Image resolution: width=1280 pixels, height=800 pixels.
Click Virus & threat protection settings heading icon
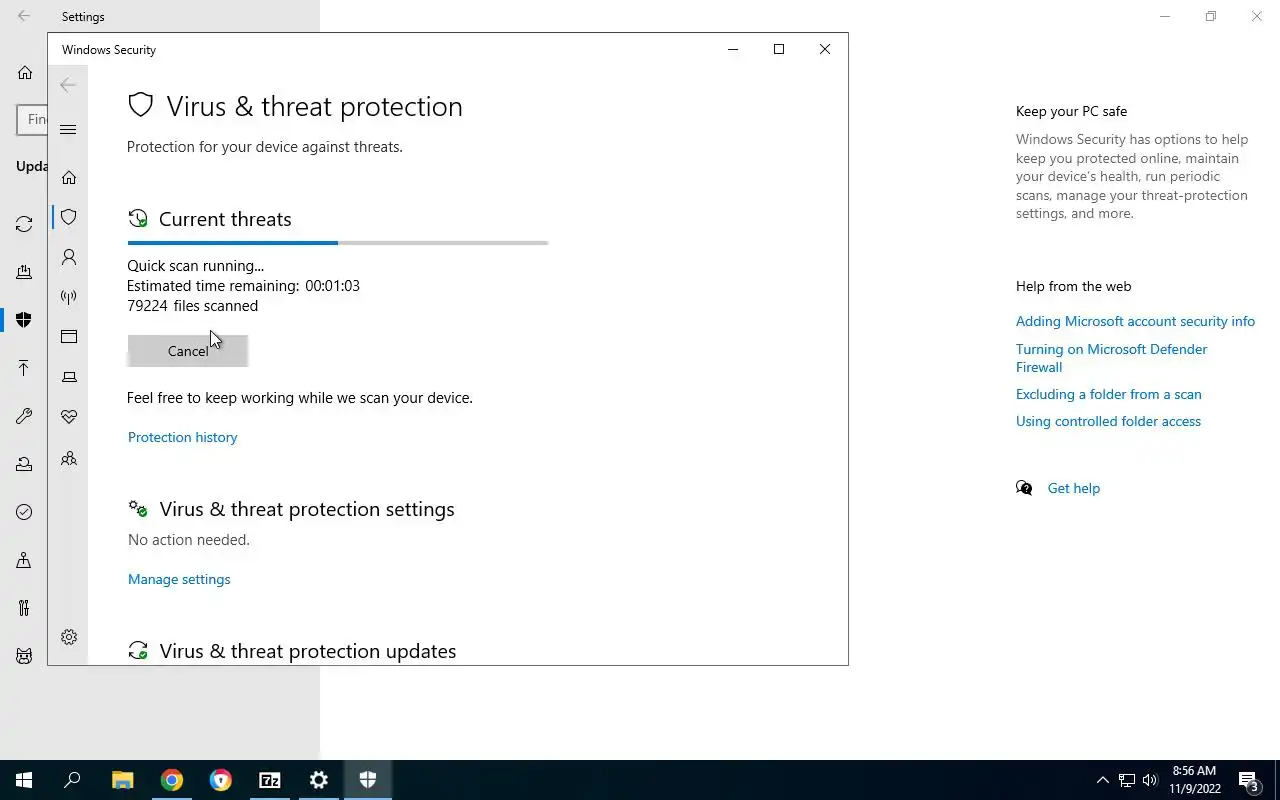coord(138,509)
